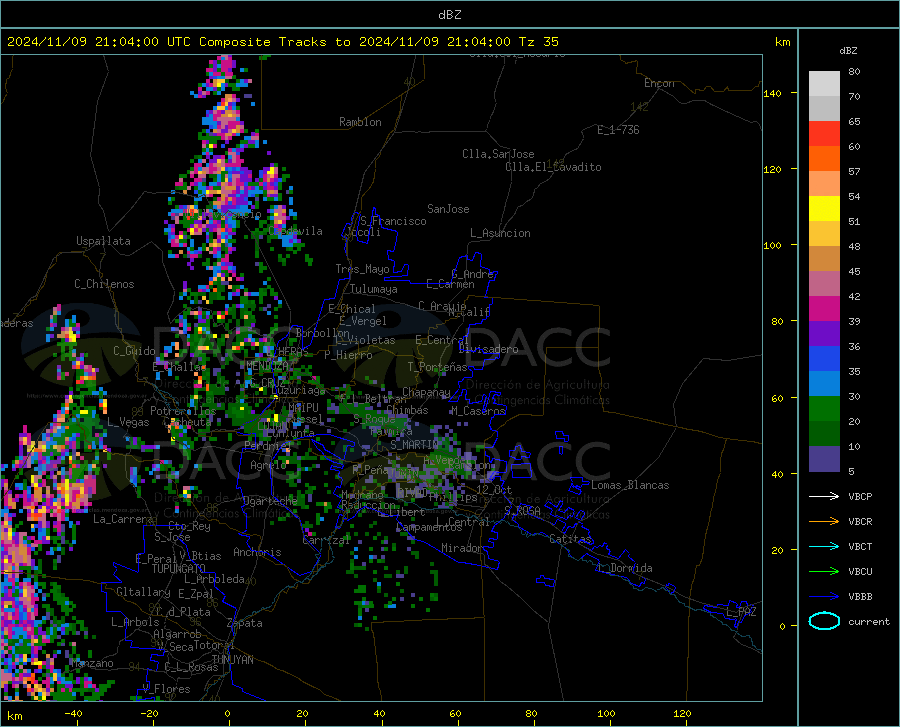The height and width of the screenshot is (727, 900).
Task: Click the cyan VBCT arrow legend icon
Action: (x=824, y=546)
